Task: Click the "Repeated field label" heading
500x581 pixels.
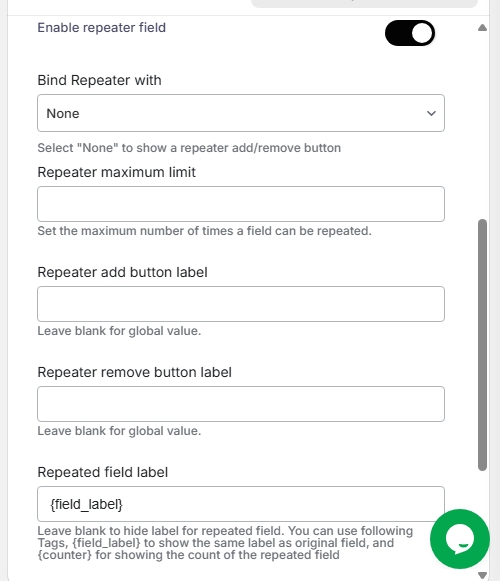Action: pyautogui.click(x=103, y=472)
